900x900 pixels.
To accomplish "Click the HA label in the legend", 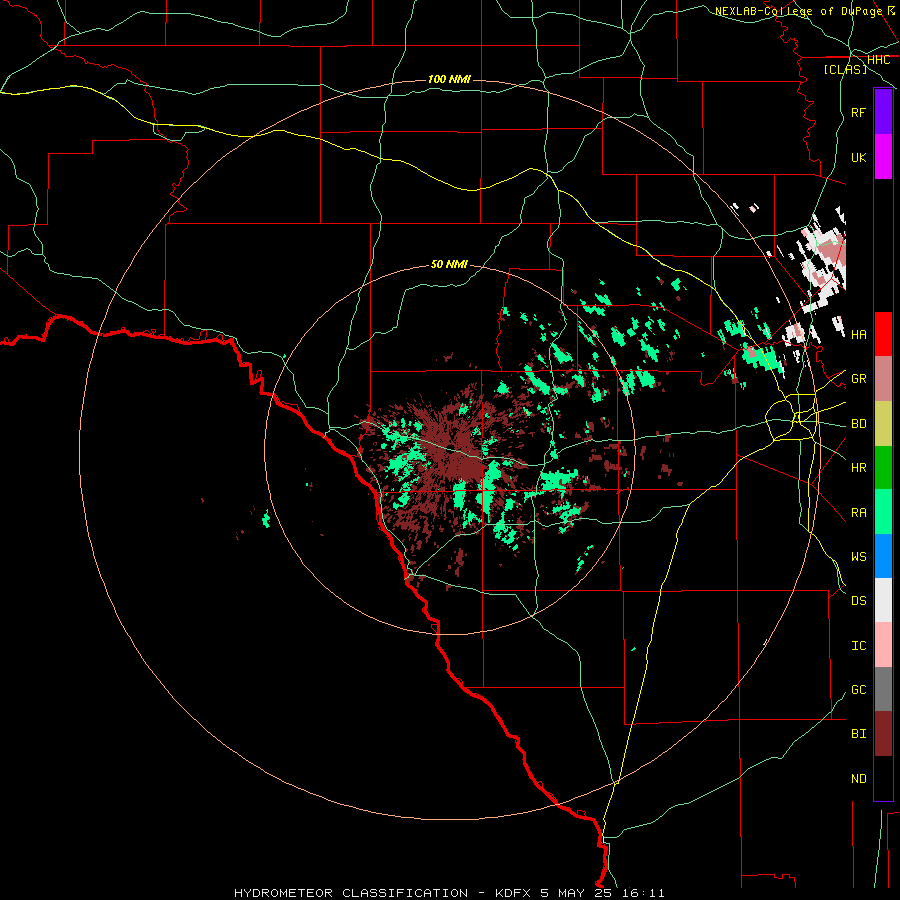I will point(858,335).
